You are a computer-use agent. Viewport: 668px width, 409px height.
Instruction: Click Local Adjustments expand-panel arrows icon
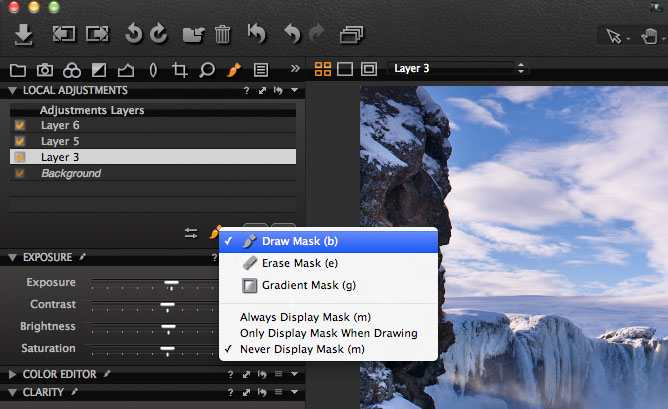[262, 90]
